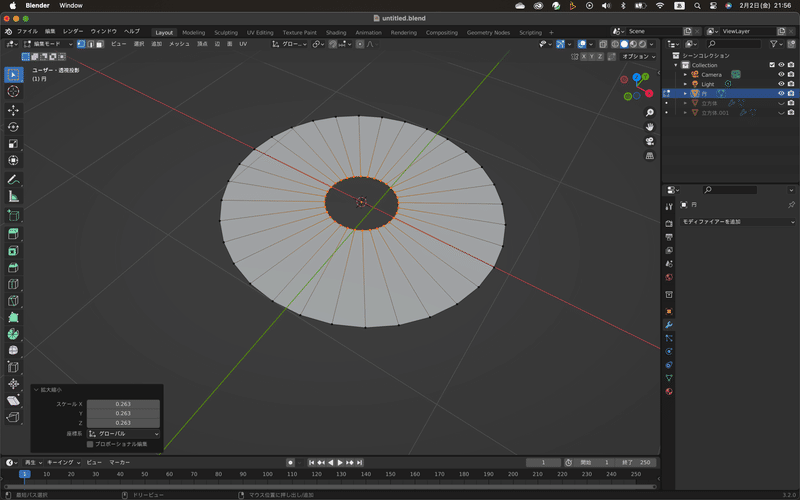Collapse the Collection tree in outliner
The height and width of the screenshot is (500, 800).
(676, 65)
